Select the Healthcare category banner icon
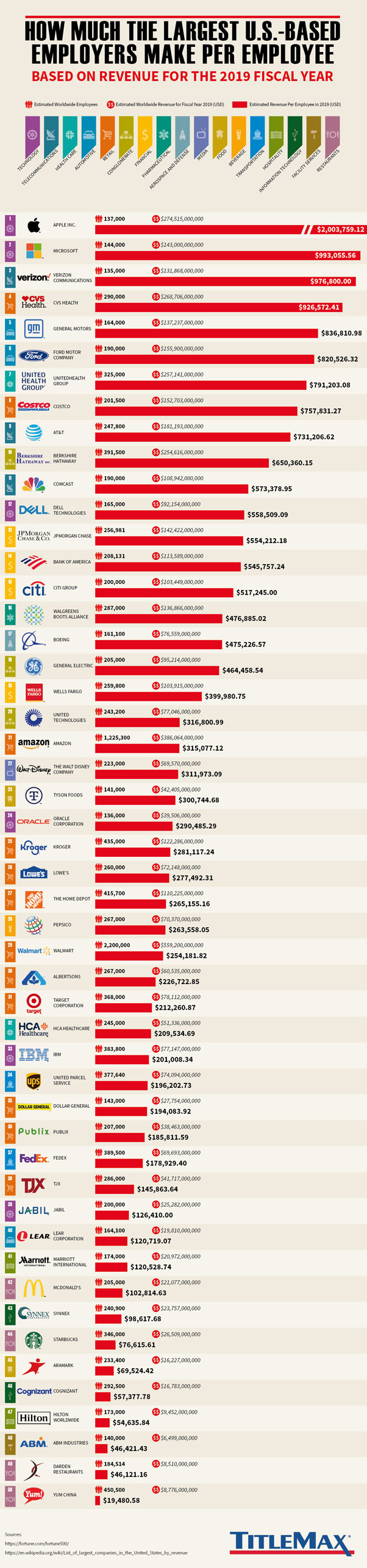This screenshot has width=367, height=1568. 69,135
